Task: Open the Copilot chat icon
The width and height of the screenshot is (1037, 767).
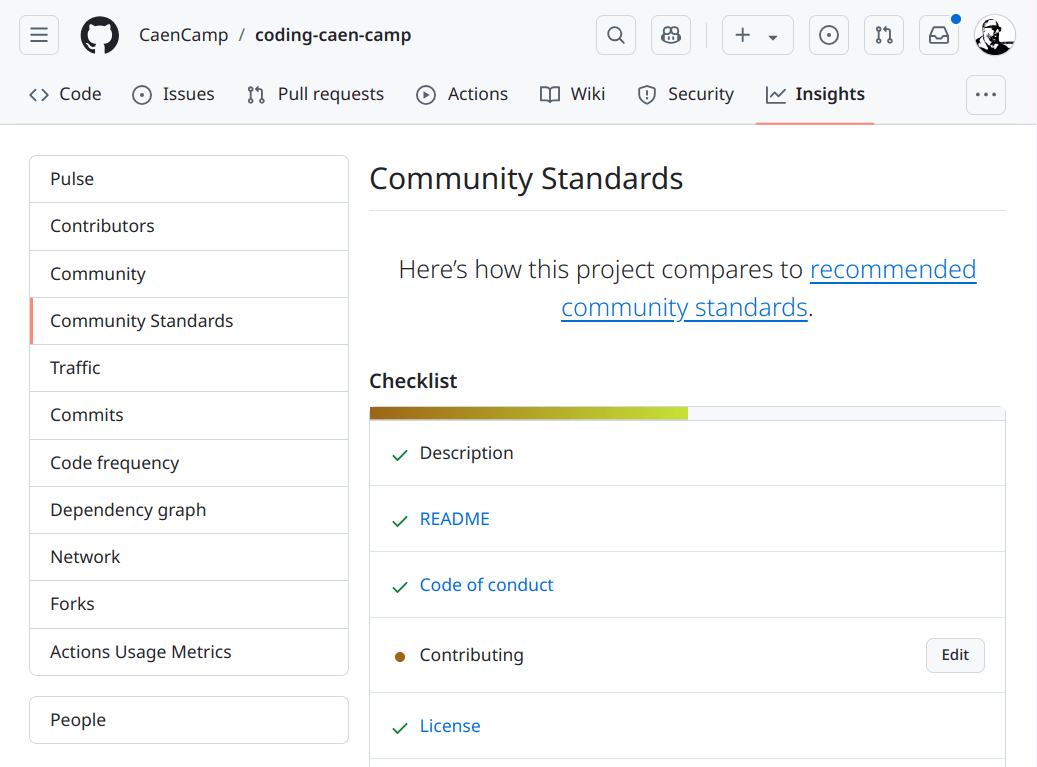Action: (x=671, y=35)
